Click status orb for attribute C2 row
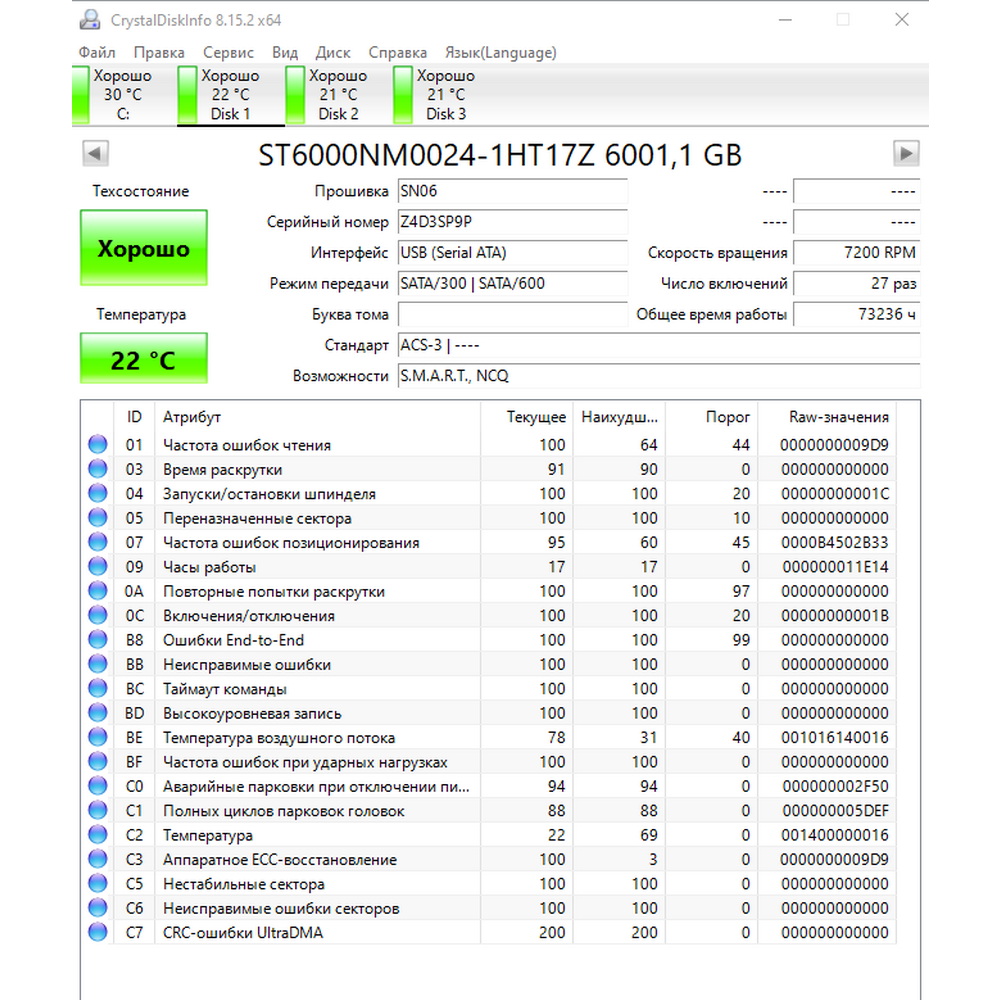 click(98, 834)
